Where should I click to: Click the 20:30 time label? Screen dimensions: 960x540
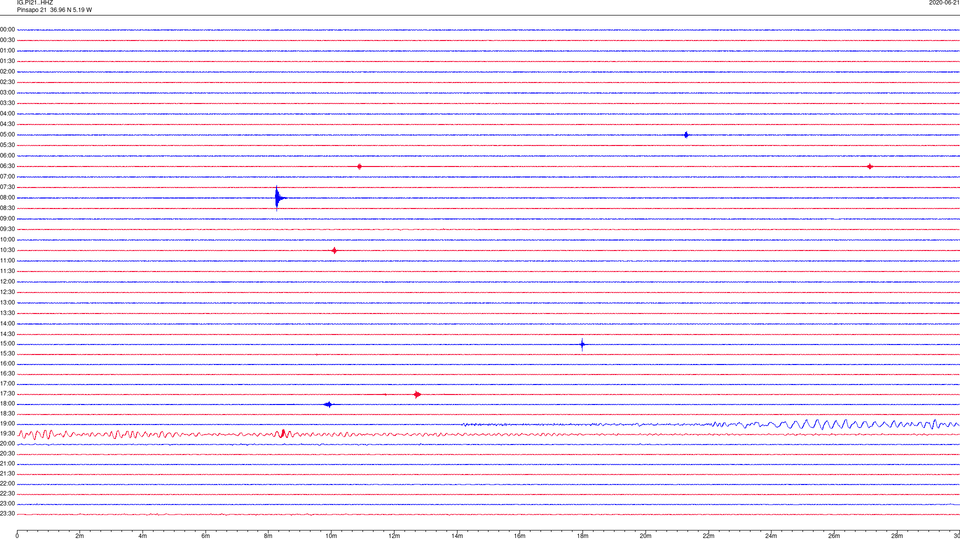click(7, 454)
